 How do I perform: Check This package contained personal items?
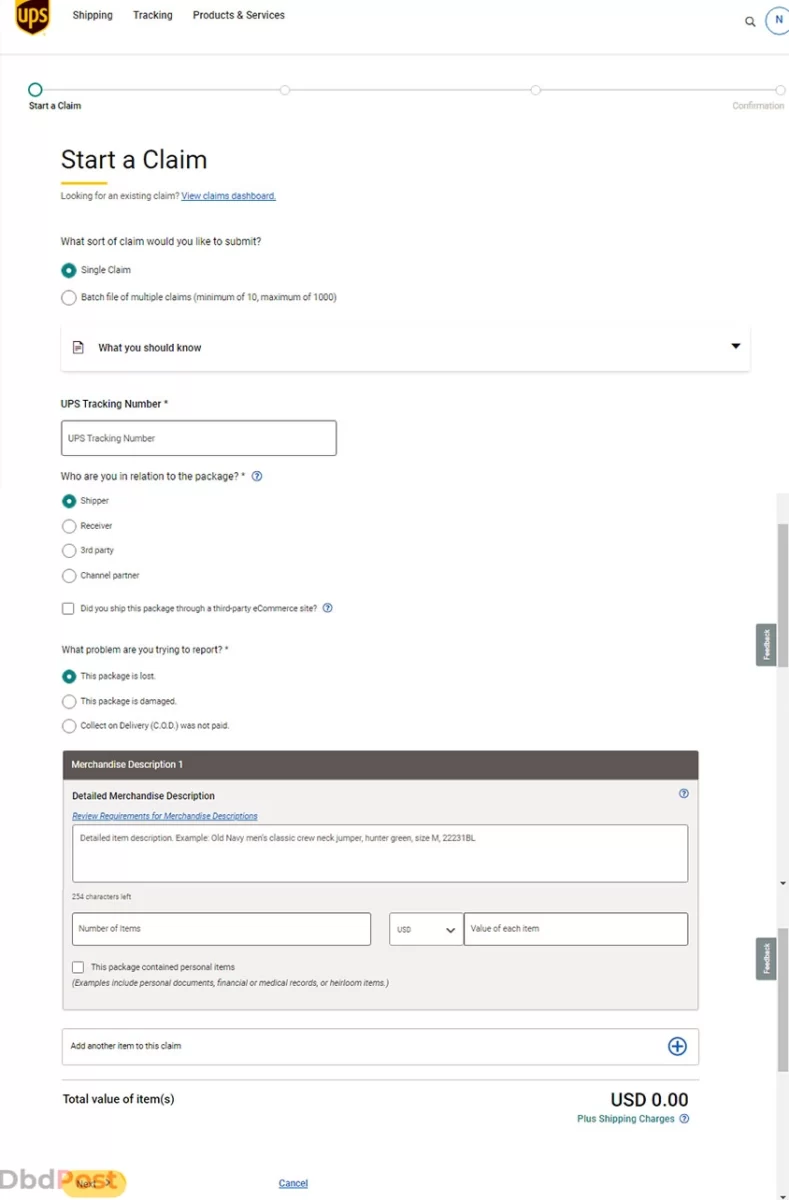point(78,967)
